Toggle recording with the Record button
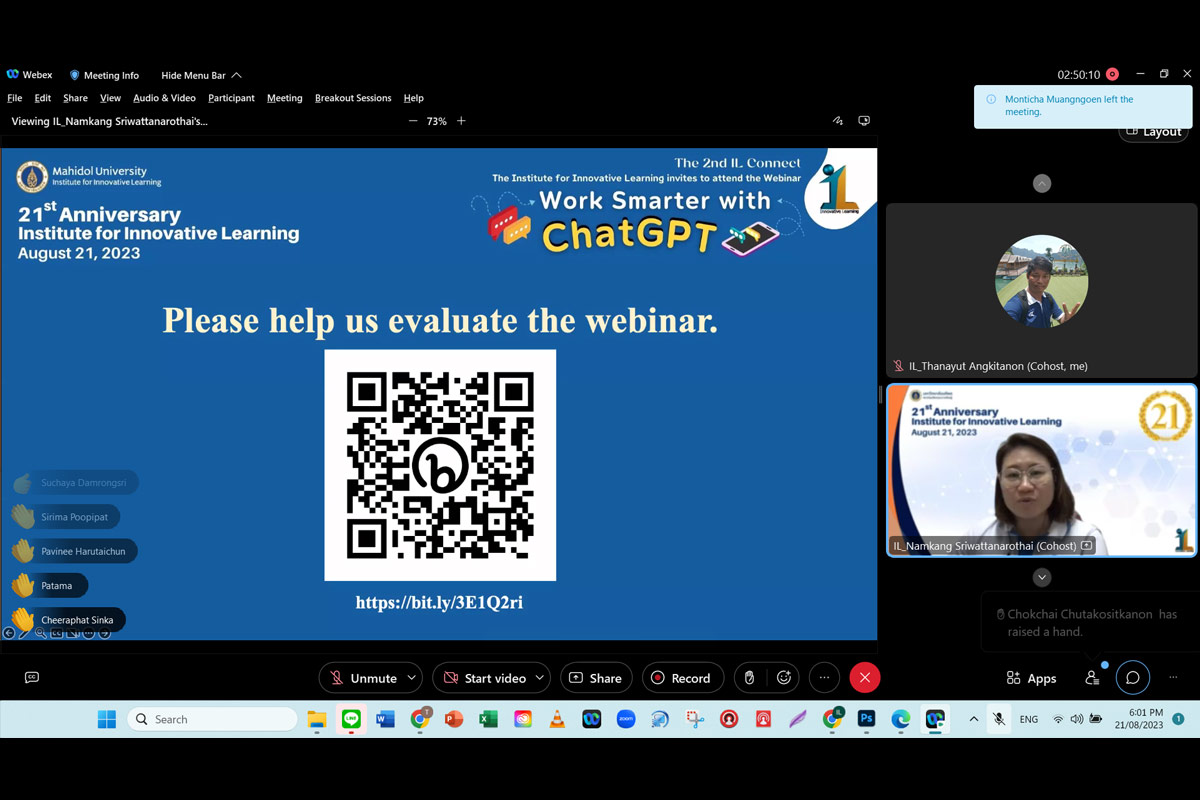This screenshot has height=800, width=1200. [x=680, y=678]
